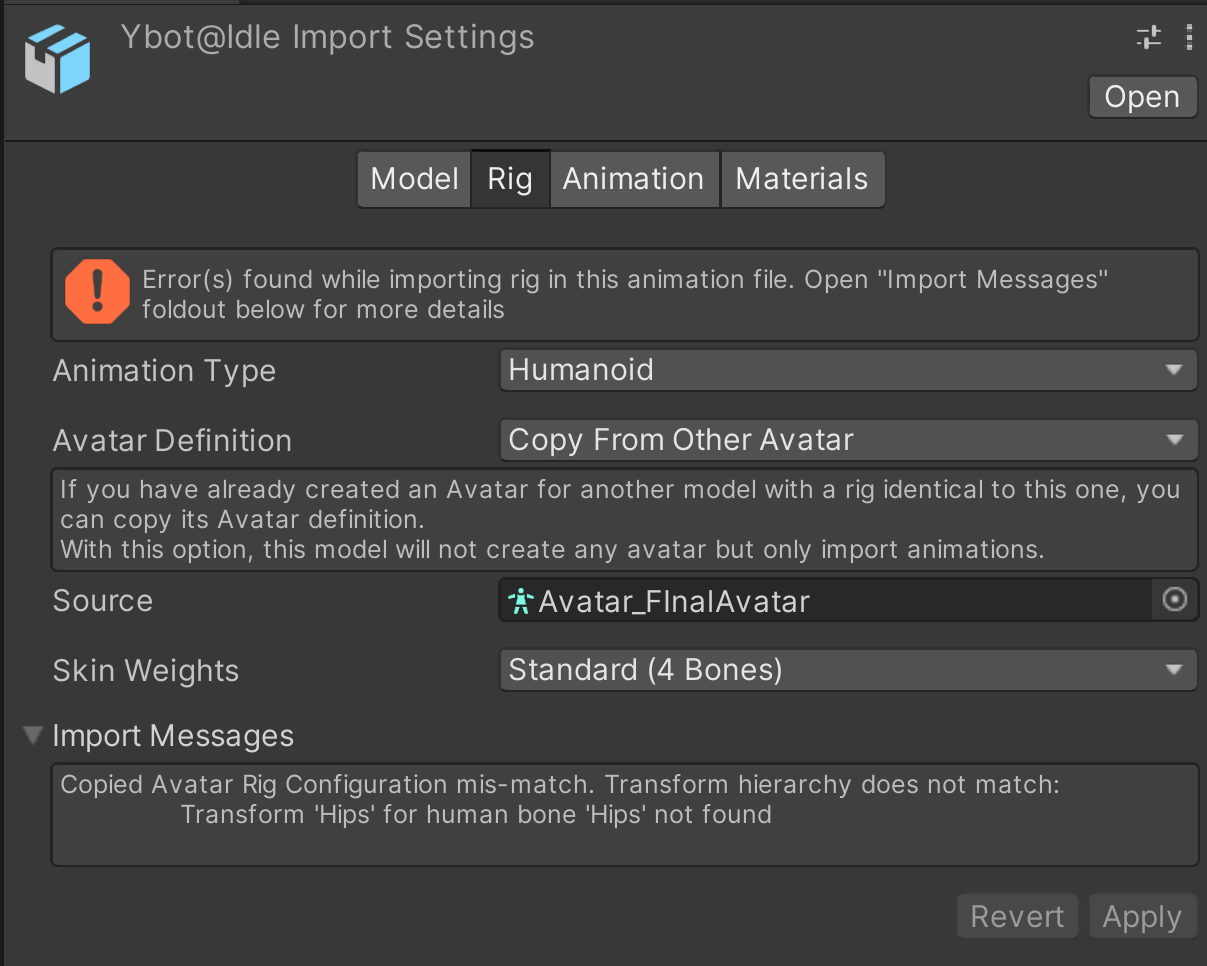Open the Skin Weights dropdown
This screenshot has height=966, width=1207.
coord(848,669)
